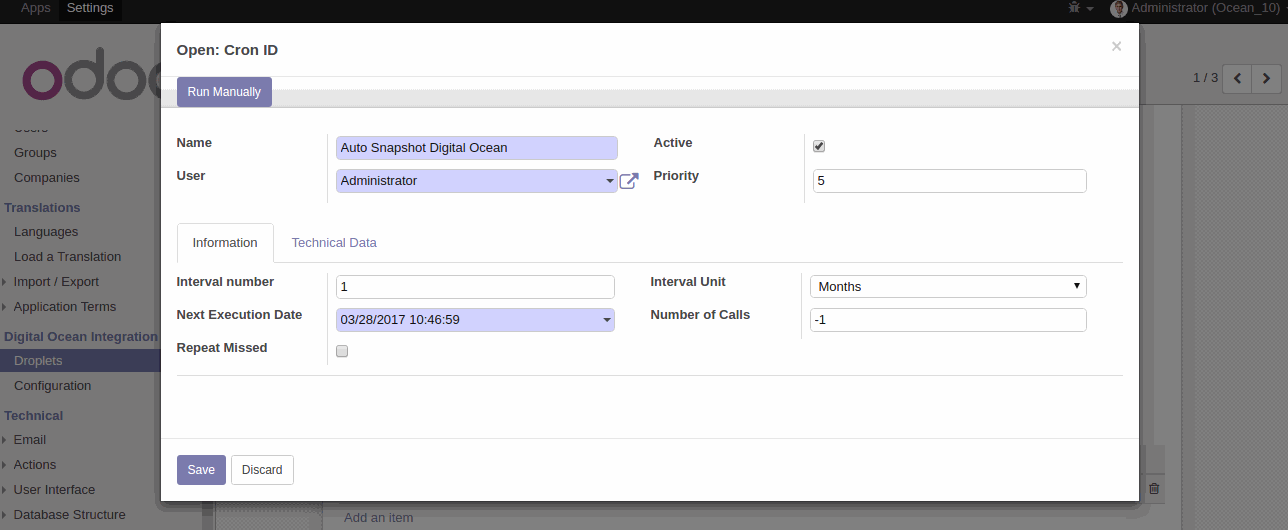The image size is (1288, 530).
Task: Click the Run Manually button
Action: point(224,92)
